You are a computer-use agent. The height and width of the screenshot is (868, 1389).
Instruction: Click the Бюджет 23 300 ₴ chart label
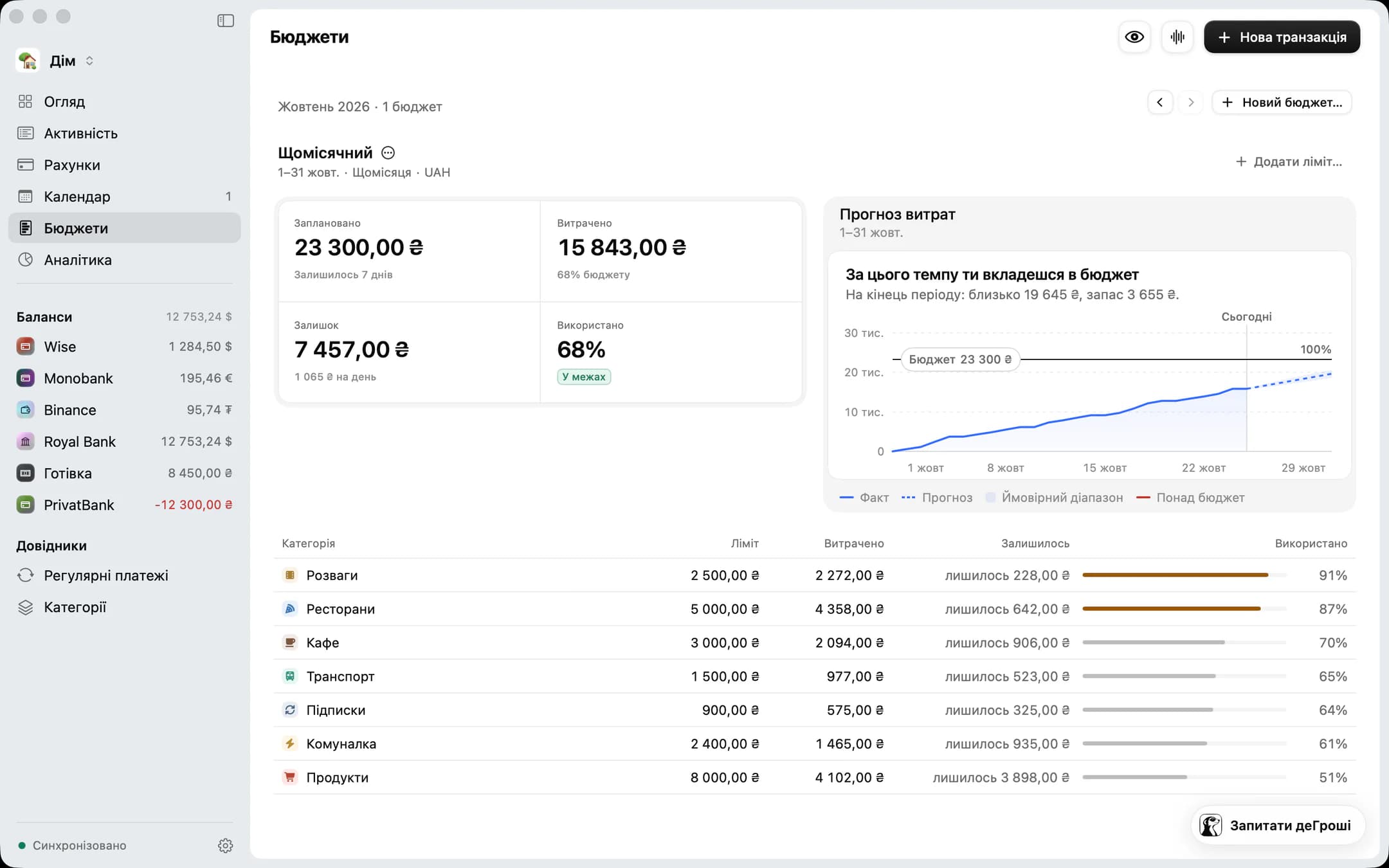point(960,359)
